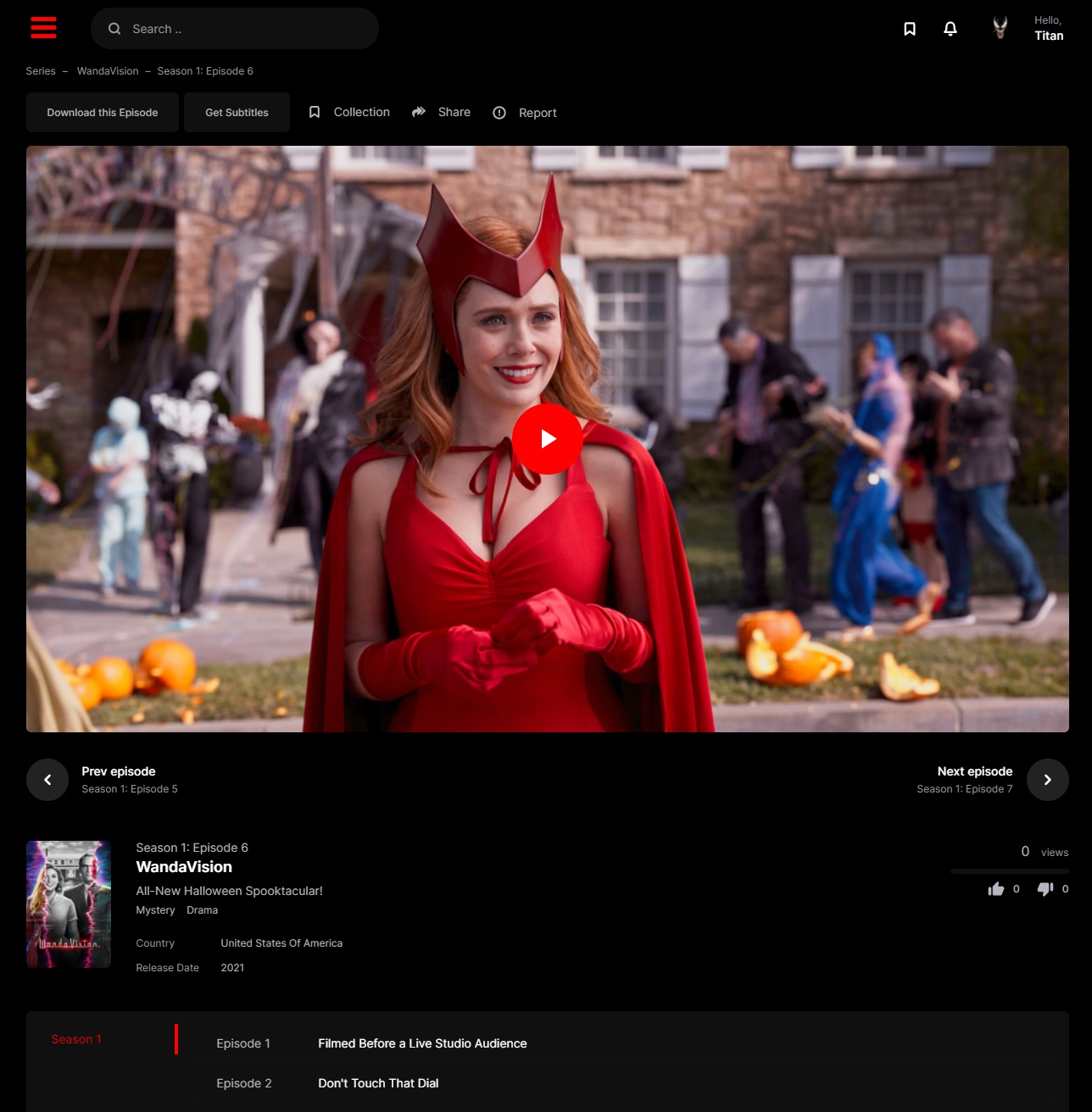Go to previous episode arrow
1092x1112 pixels.
pyautogui.click(x=47, y=780)
